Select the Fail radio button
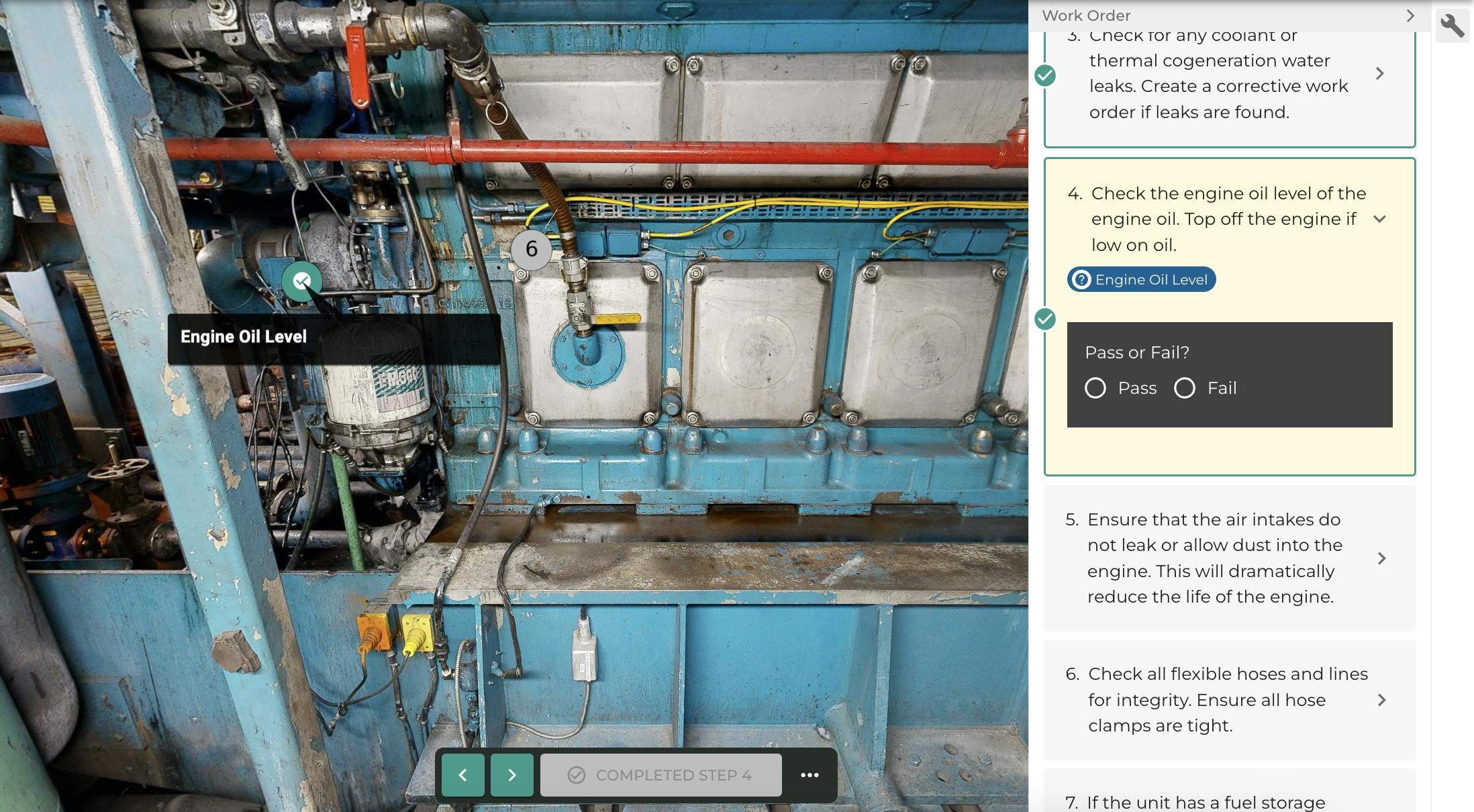The width and height of the screenshot is (1474, 812). click(1186, 388)
